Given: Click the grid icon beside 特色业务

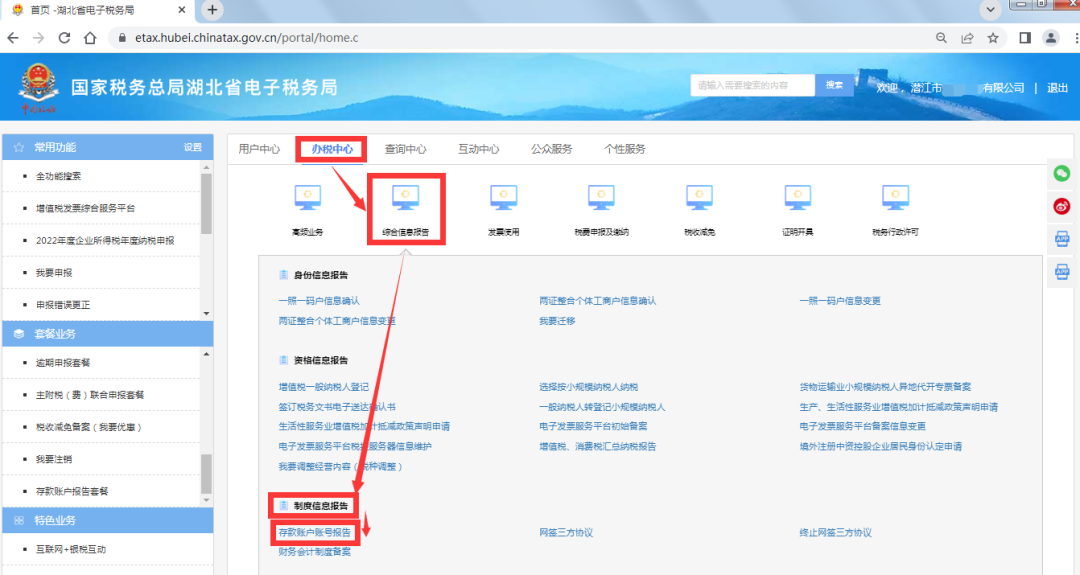Looking at the screenshot, I should pos(19,521).
